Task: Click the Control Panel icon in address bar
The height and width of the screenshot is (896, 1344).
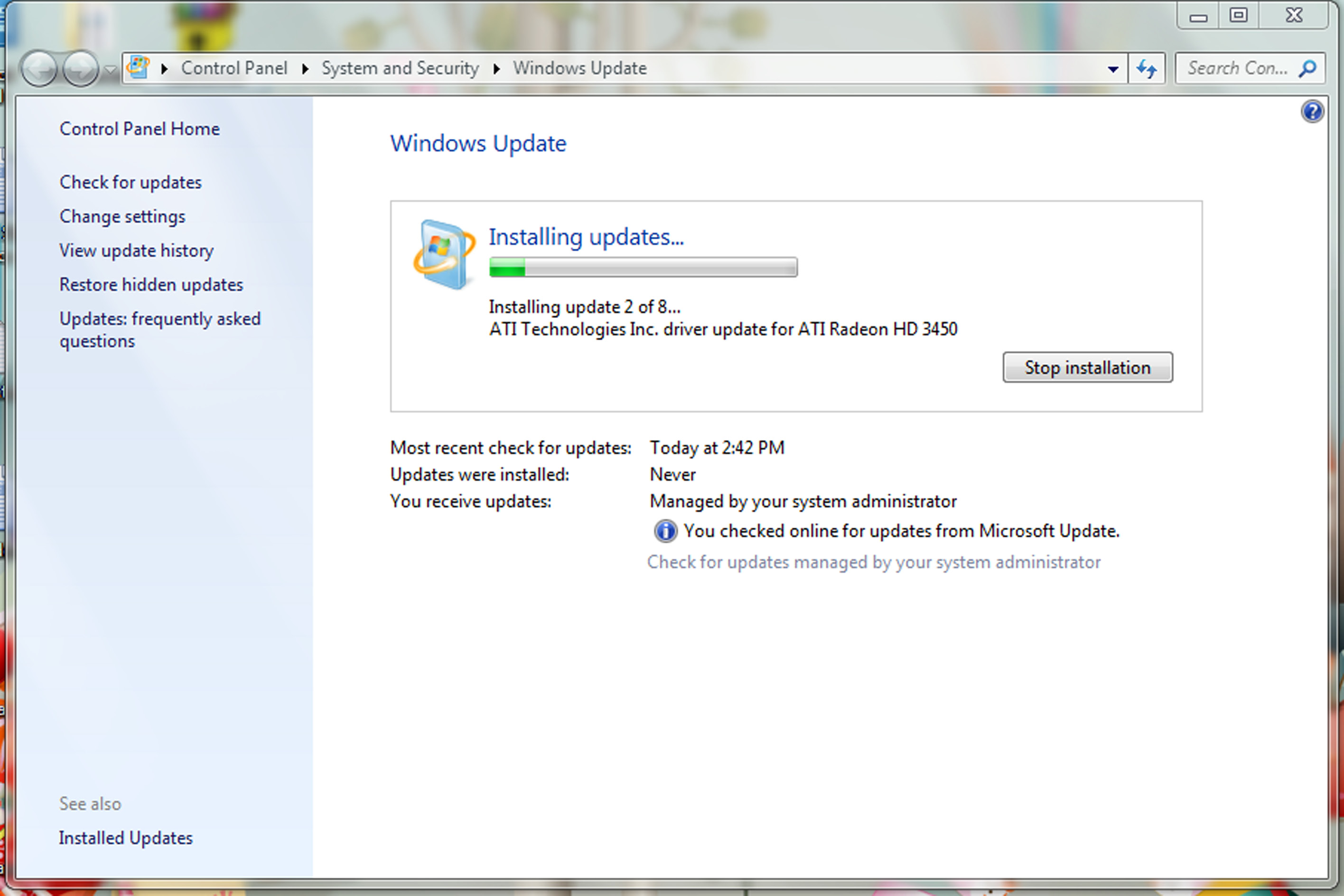Action: 138,68
